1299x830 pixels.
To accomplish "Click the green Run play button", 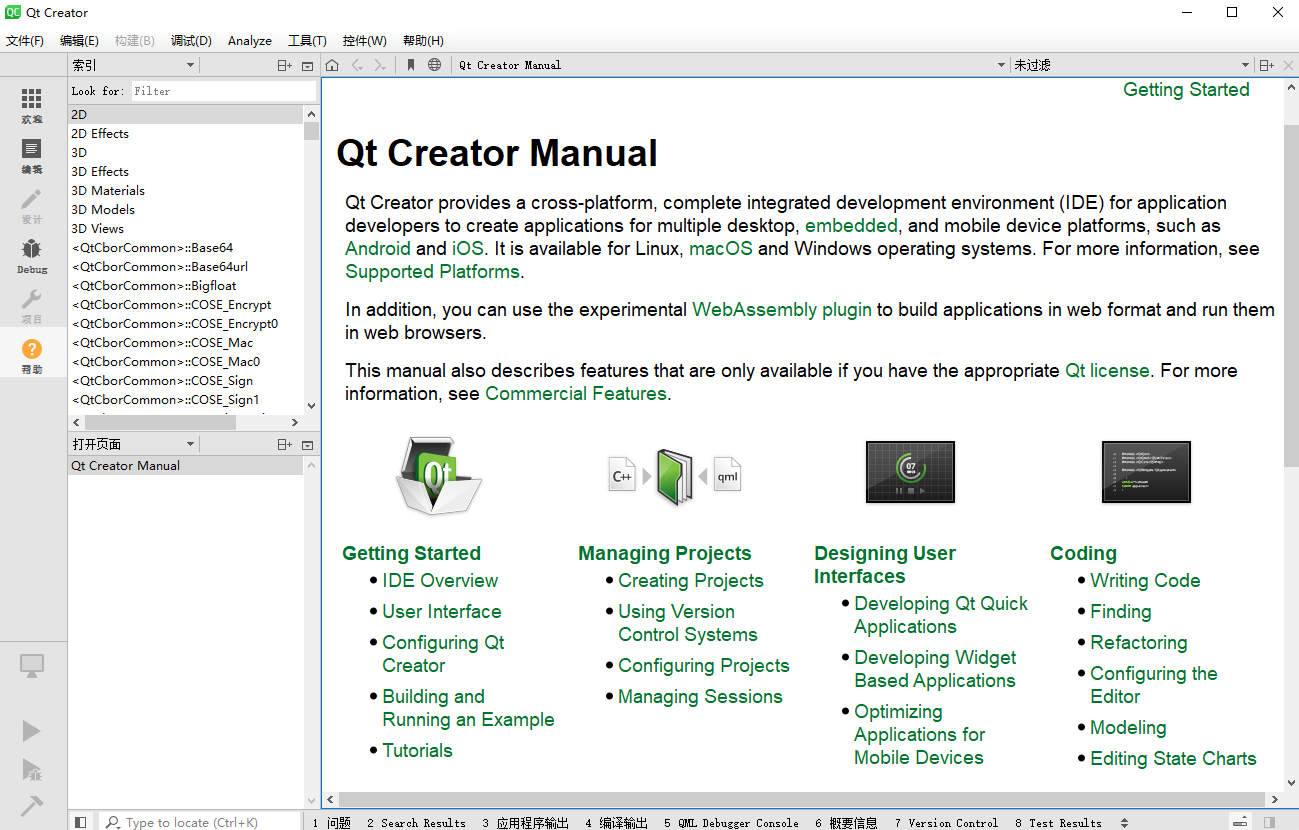I will (x=32, y=731).
